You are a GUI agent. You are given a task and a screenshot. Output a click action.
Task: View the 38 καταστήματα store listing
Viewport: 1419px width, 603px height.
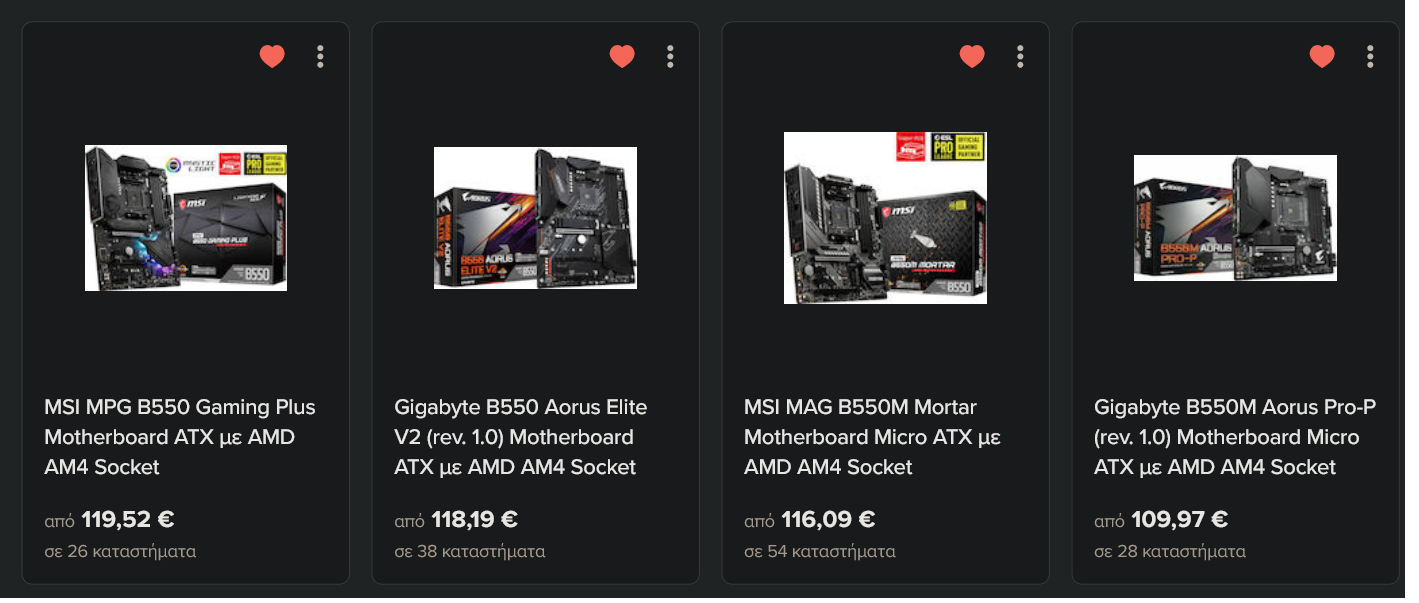point(470,551)
